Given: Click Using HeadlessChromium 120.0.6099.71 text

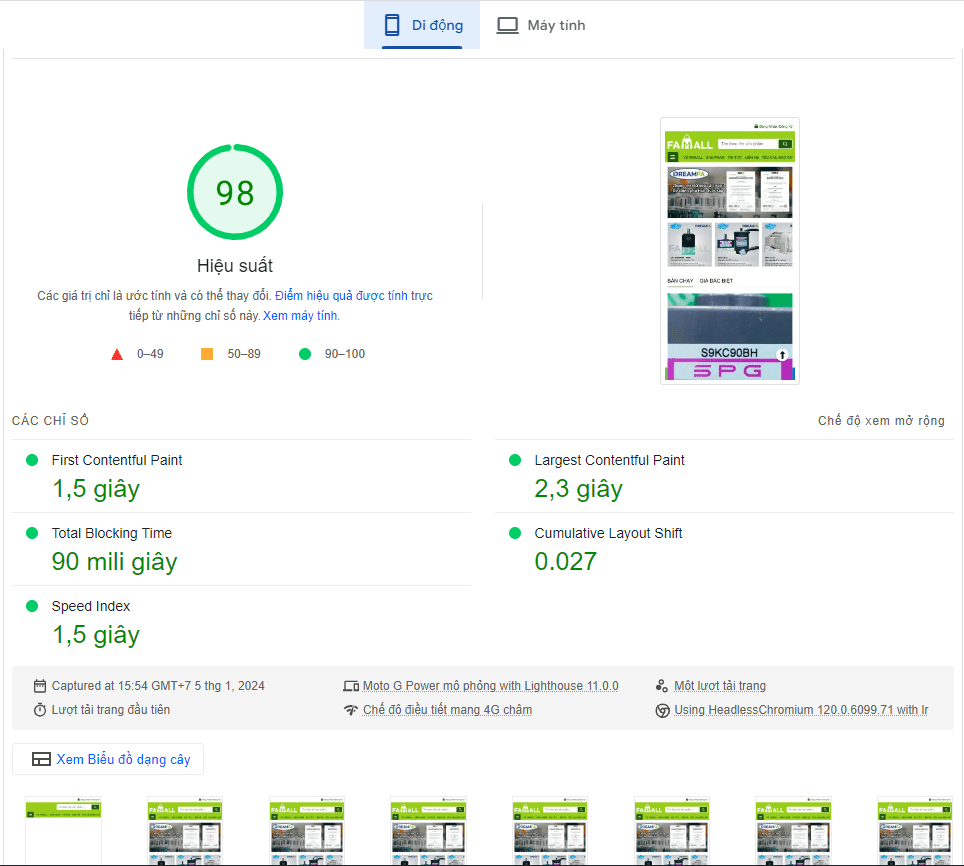Looking at the screenshot, I should coord(801,710).
